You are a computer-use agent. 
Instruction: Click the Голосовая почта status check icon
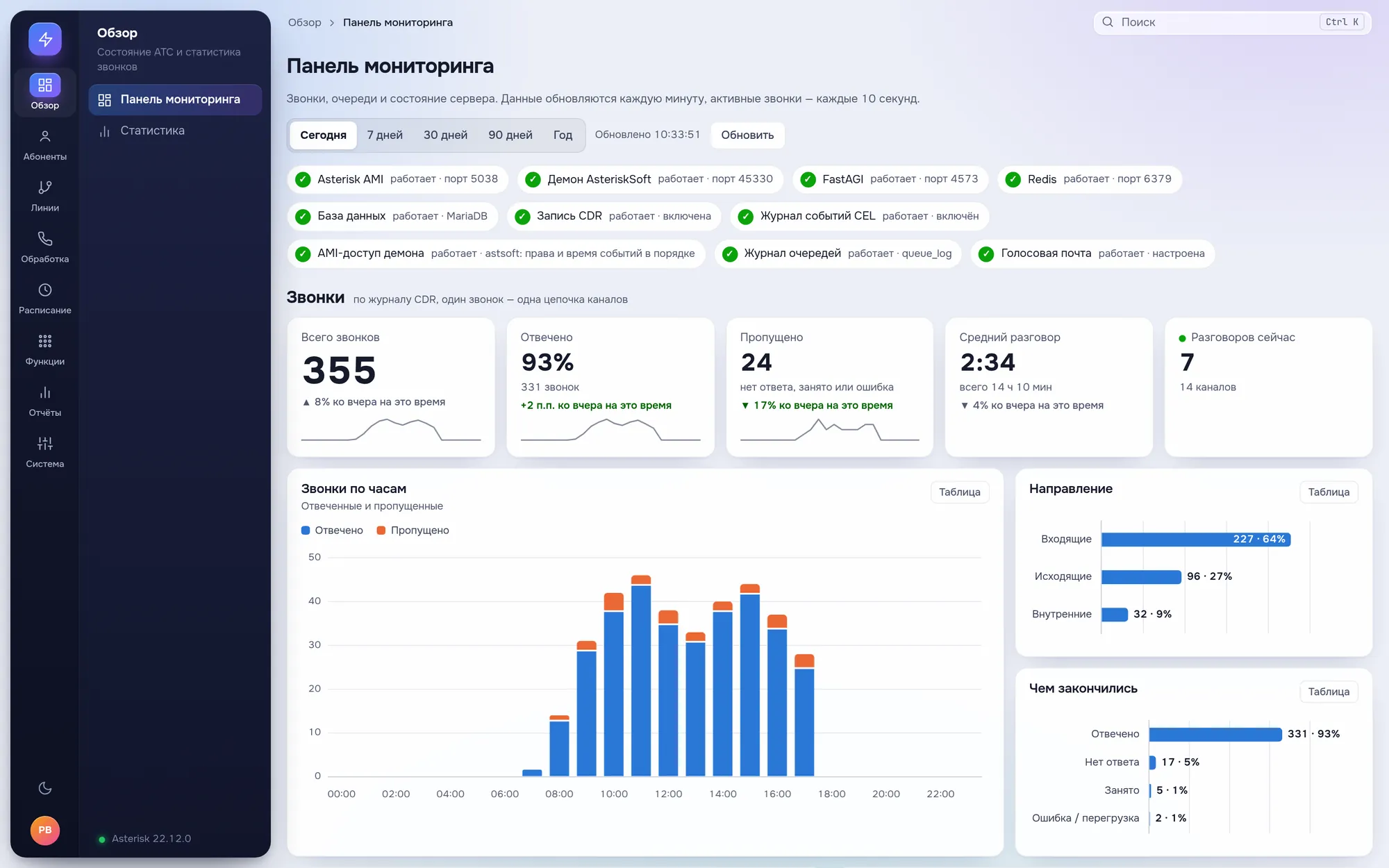click(x=986, y=253)
